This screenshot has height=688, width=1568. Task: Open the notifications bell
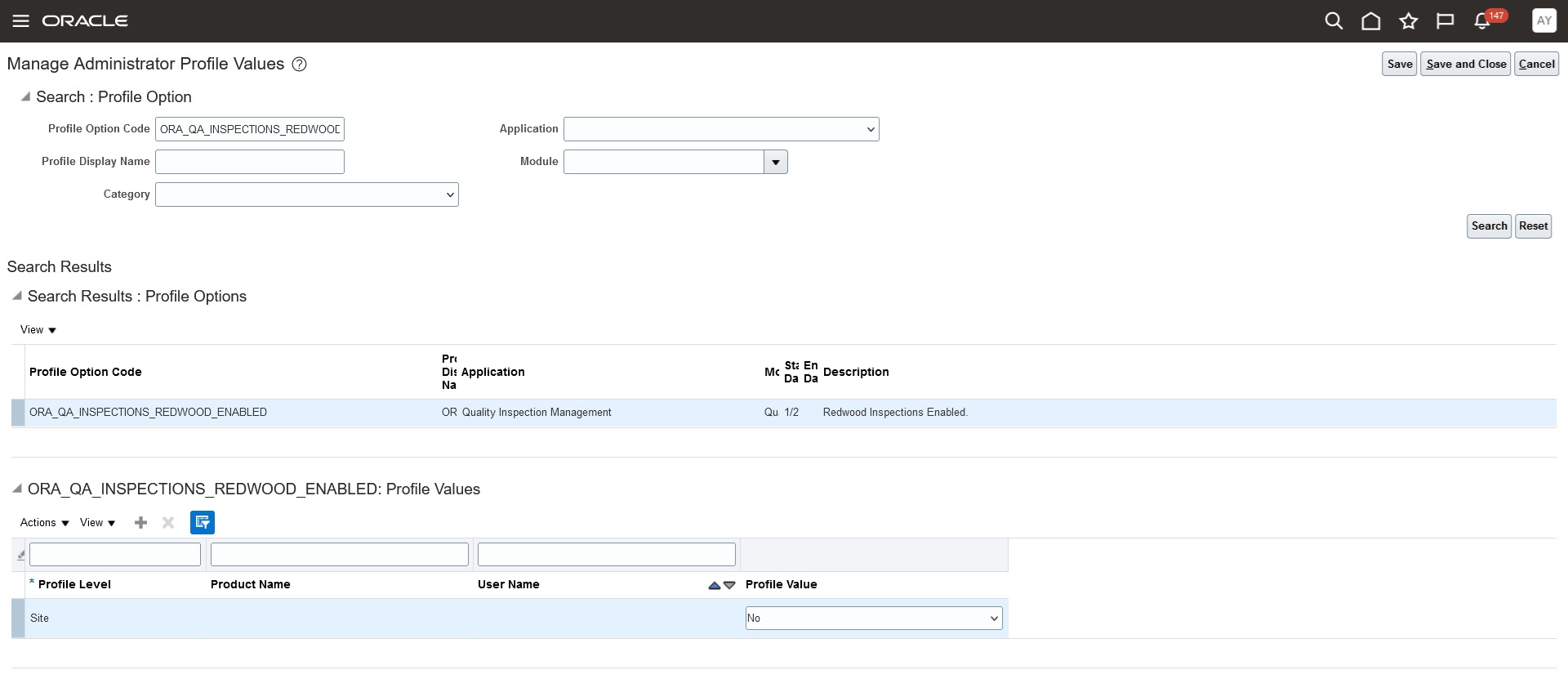[1482, 21]
